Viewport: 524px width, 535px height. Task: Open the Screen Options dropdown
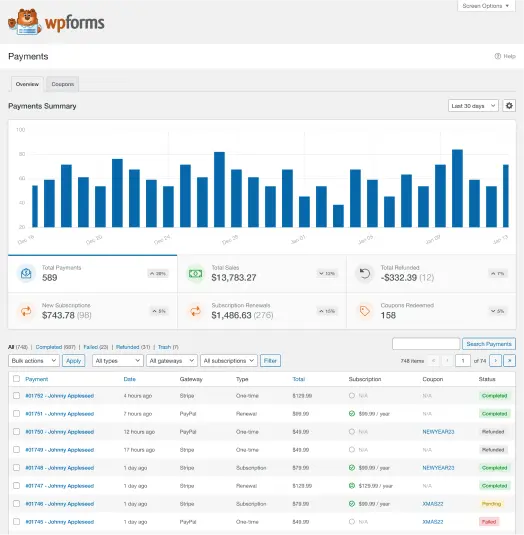tap(486, 6)
